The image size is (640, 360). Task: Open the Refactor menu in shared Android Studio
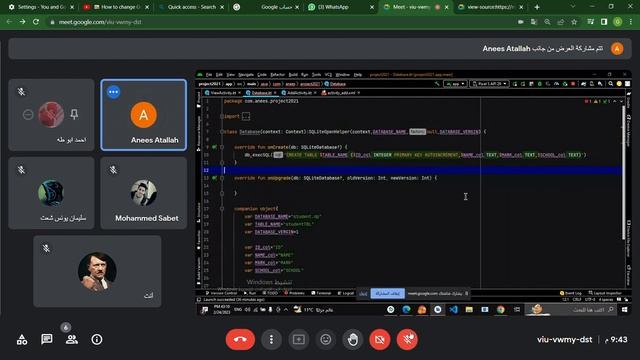[x=277, y=75]
